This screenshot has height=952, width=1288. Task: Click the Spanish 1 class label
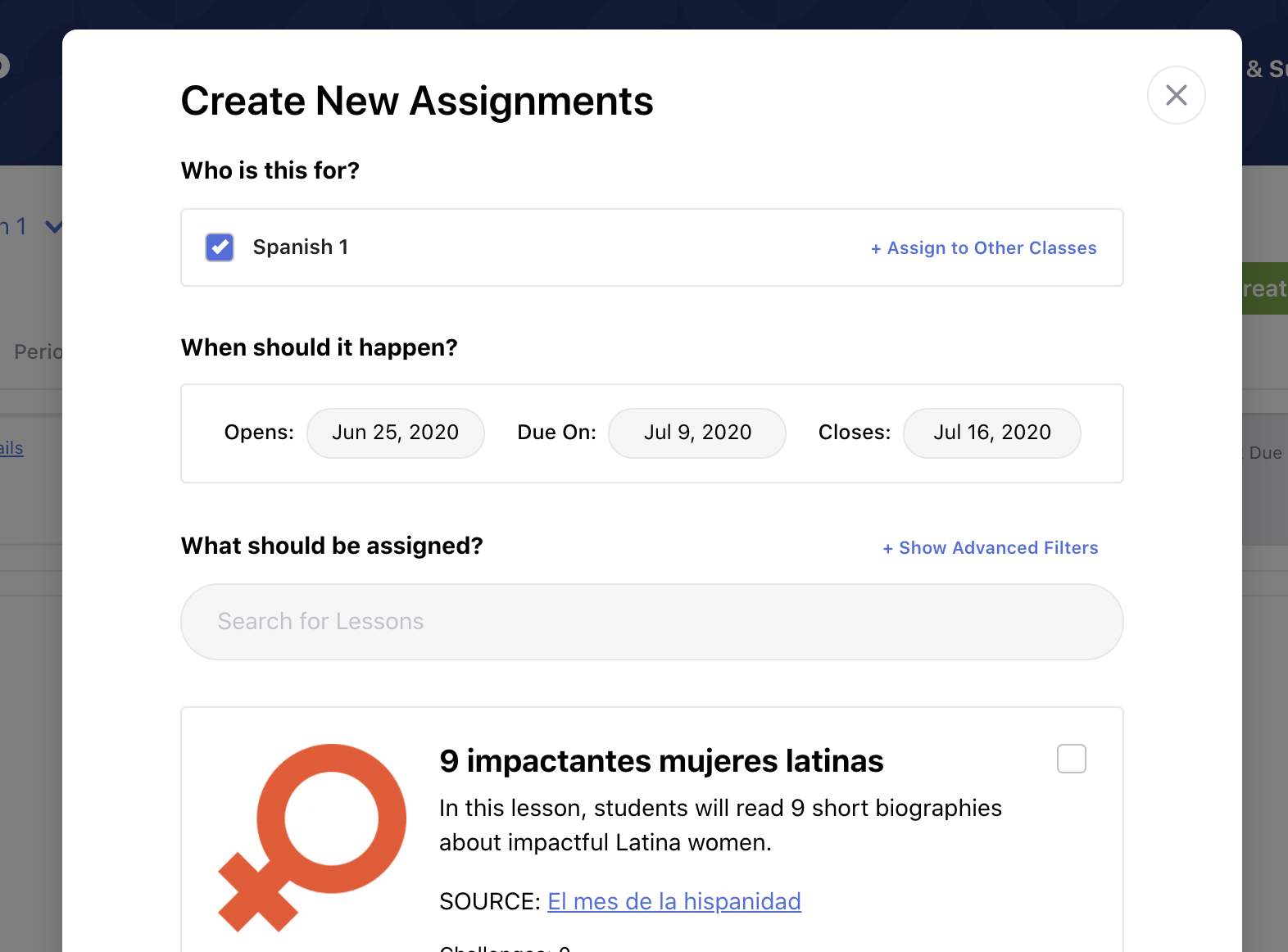tap(301, 247)
